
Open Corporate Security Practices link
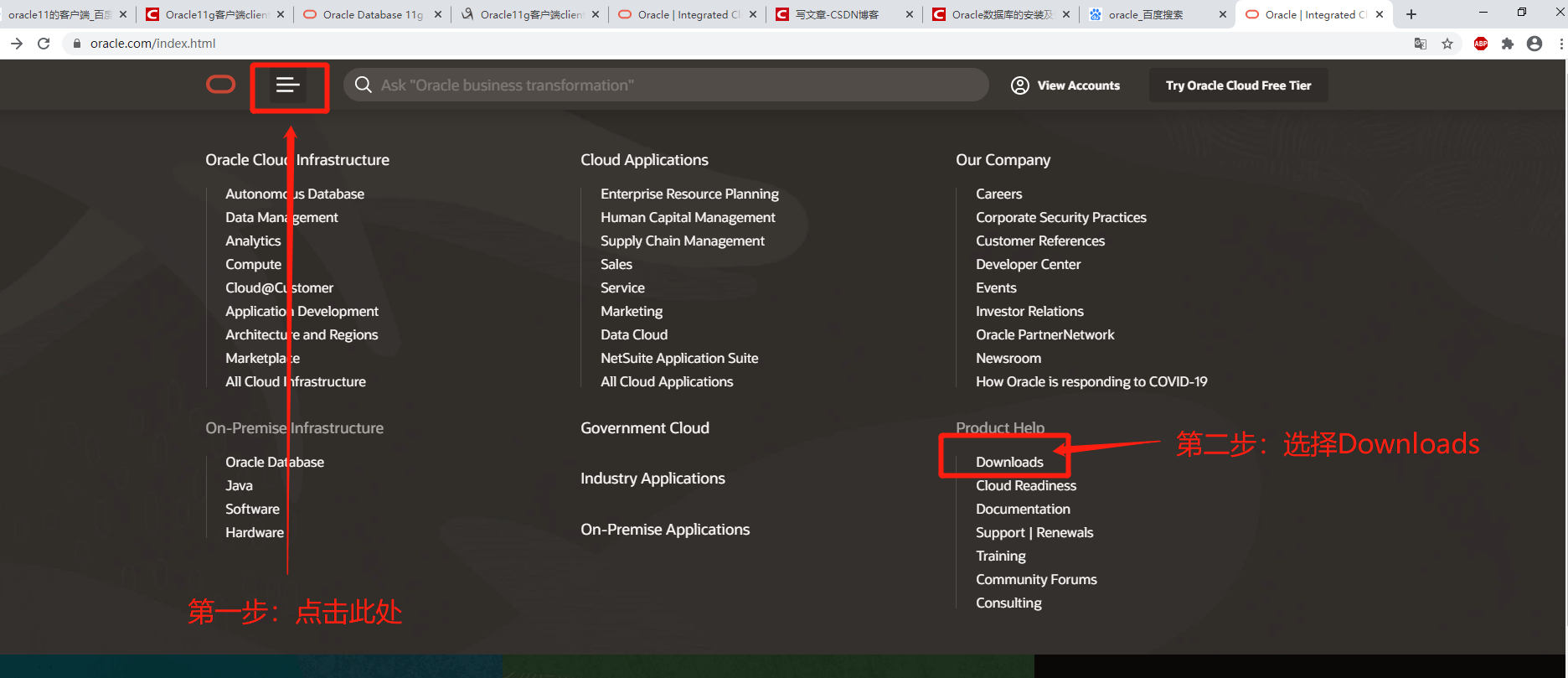[x=1061, y=217]
